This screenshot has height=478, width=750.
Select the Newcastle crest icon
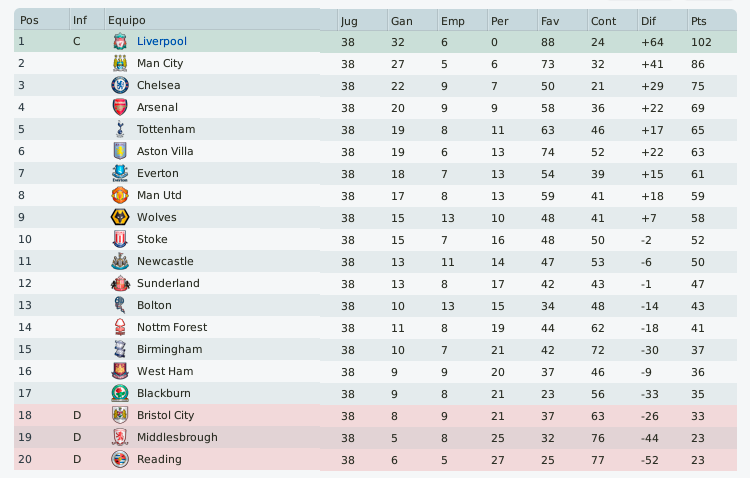(x=120, y=262)
